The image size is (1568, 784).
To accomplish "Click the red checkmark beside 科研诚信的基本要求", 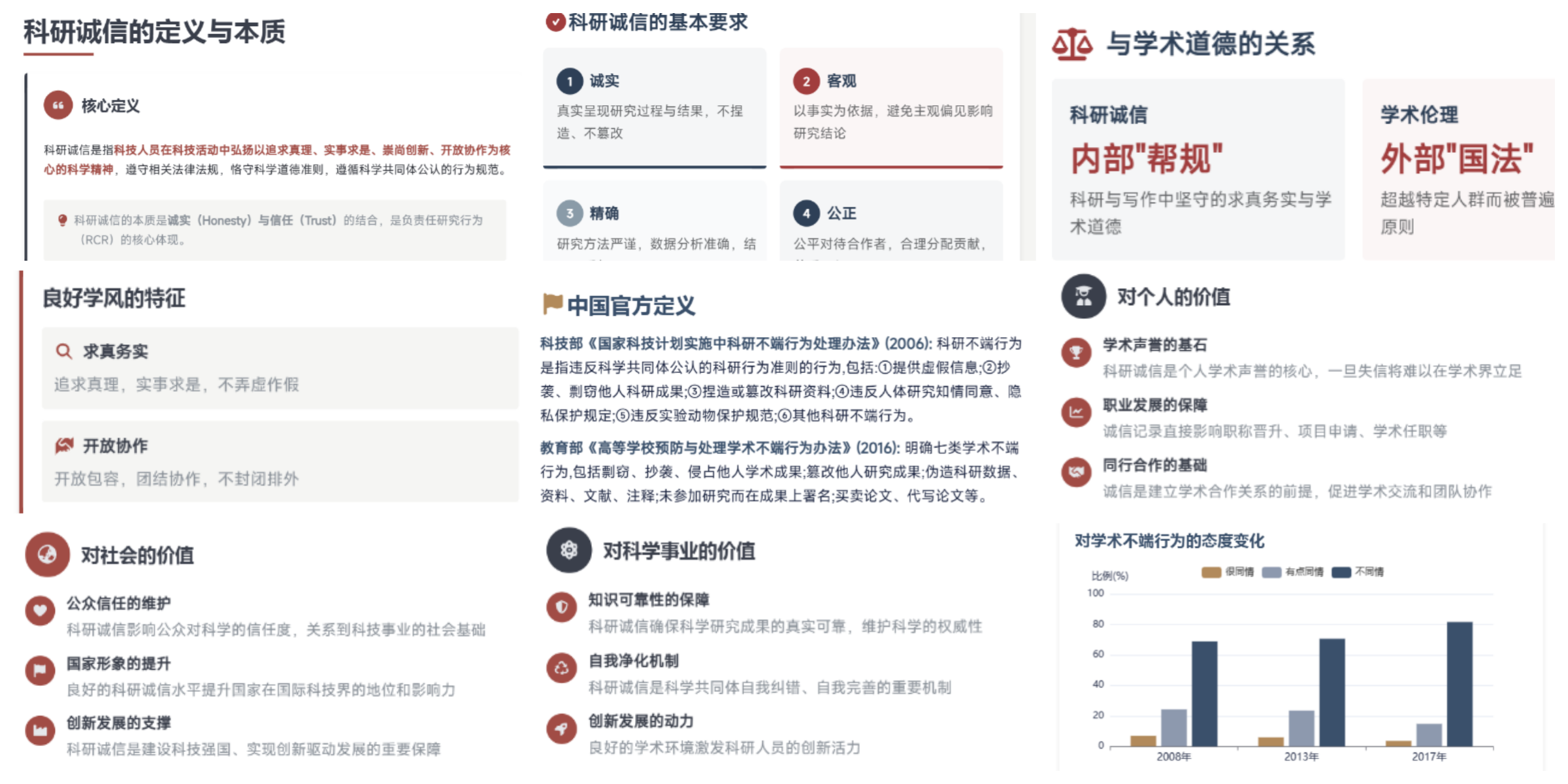I will (x=555, y=22).
